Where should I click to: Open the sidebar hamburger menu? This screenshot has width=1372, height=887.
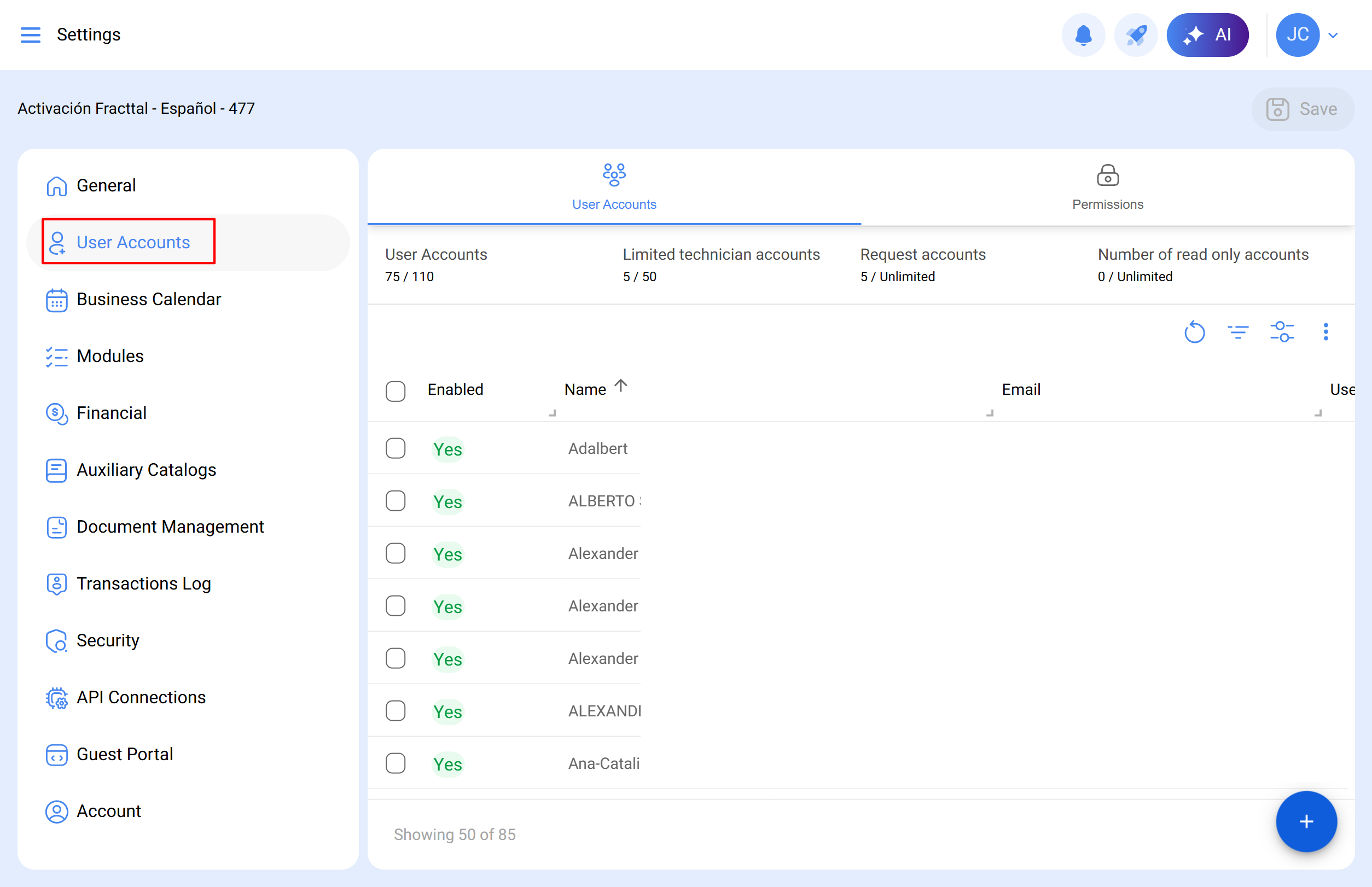[x=31, y=34]
